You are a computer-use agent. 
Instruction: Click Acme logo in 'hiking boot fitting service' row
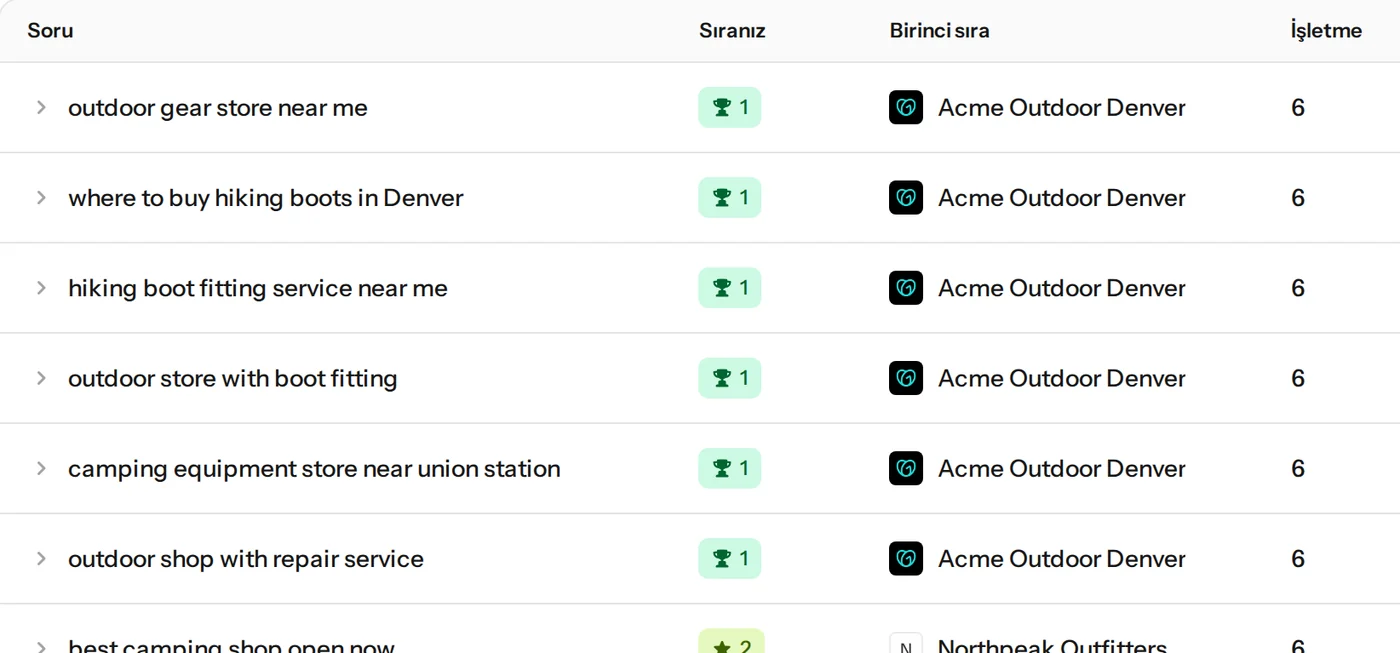906,288
